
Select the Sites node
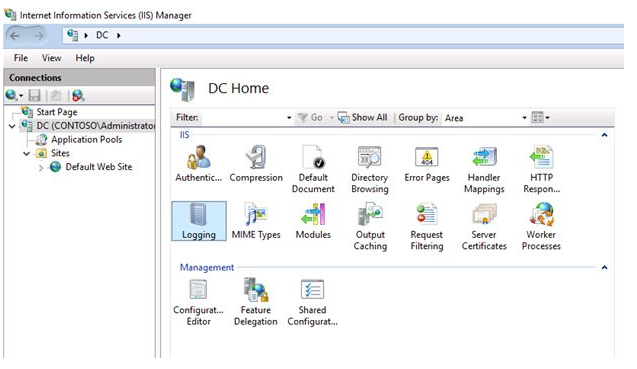pyautogui.click(x=60, y=153)
